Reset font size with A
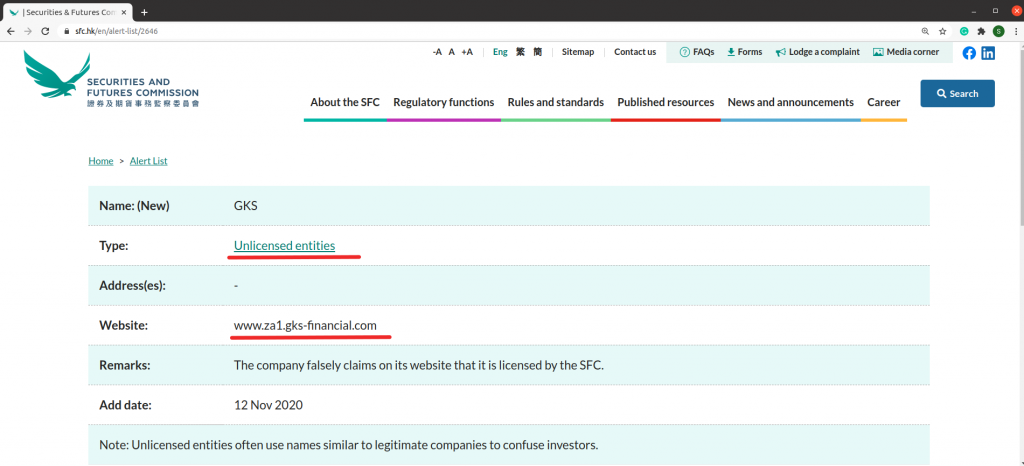This screenshot has width=1024, height=466. point(451,52)
